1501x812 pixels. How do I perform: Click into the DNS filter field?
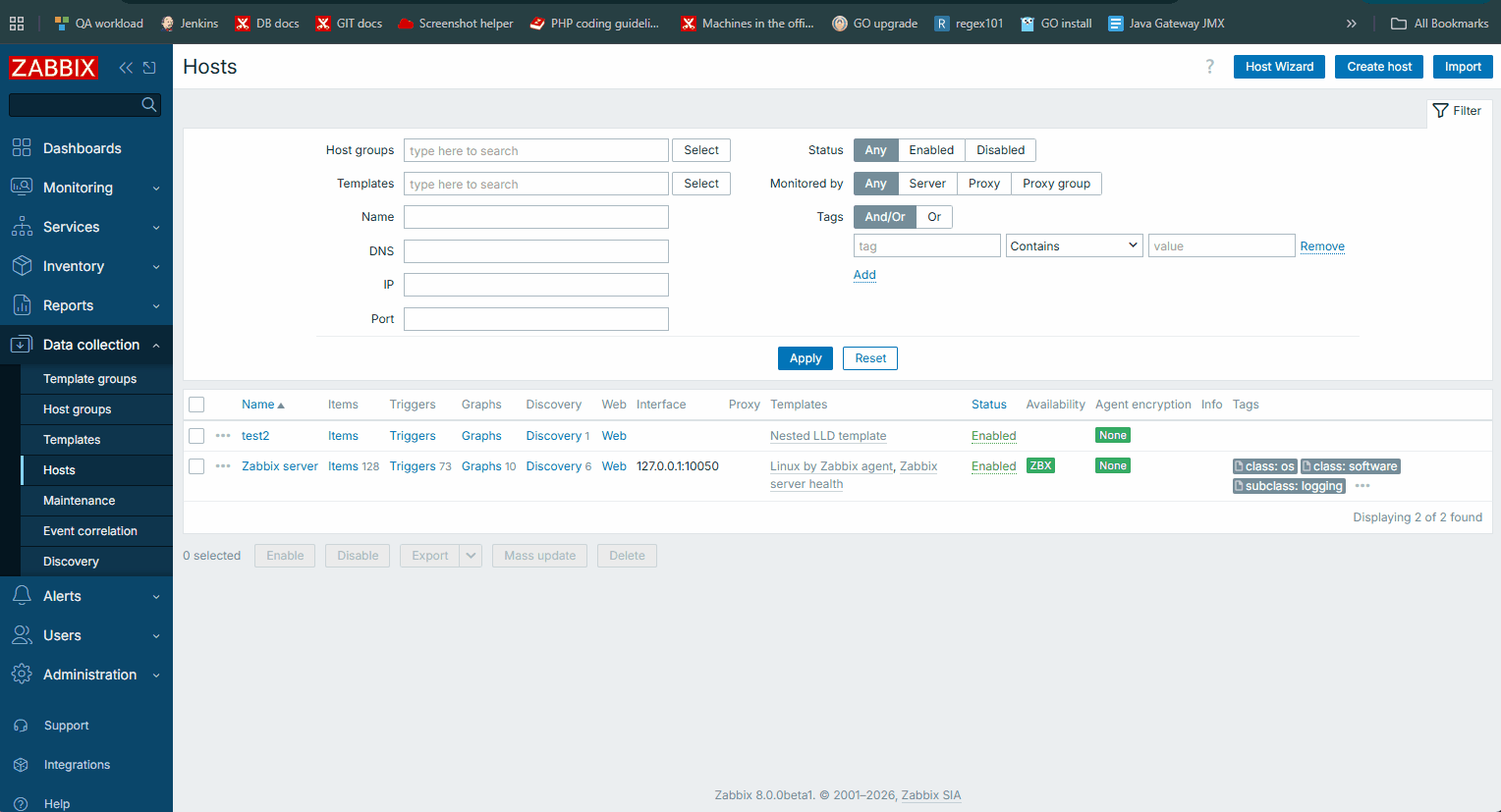pyautogui.click(x=535, y=251)
